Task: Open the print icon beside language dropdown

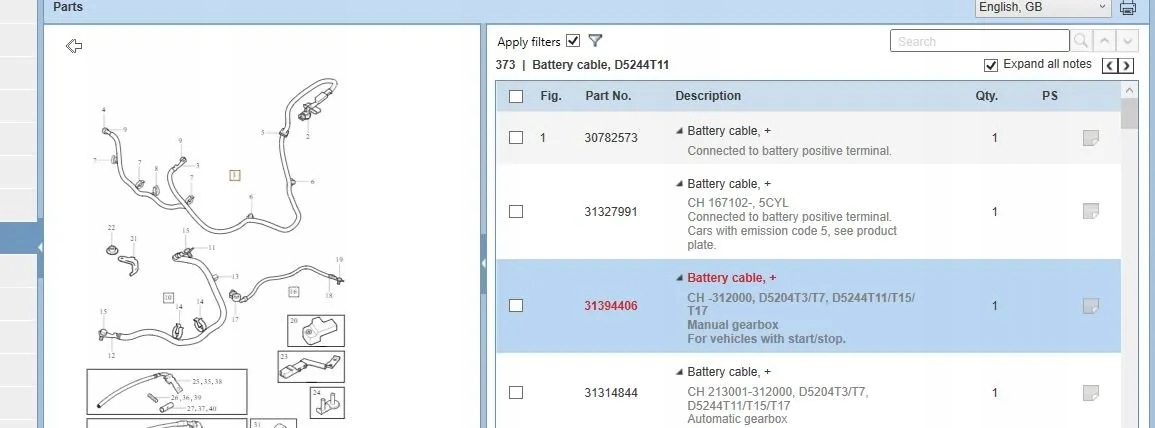Action: point(1128,7)
